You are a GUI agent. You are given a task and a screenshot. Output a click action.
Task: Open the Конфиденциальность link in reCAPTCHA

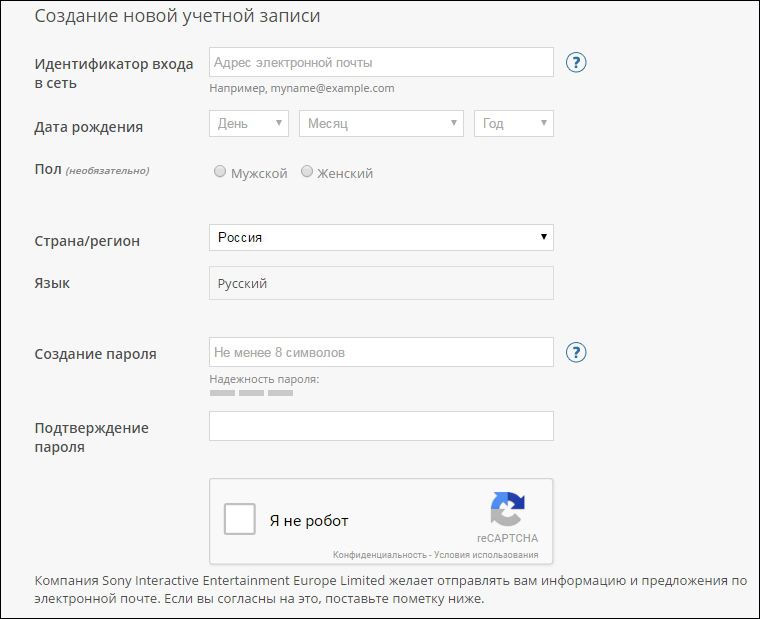click(x=379, y=555)
